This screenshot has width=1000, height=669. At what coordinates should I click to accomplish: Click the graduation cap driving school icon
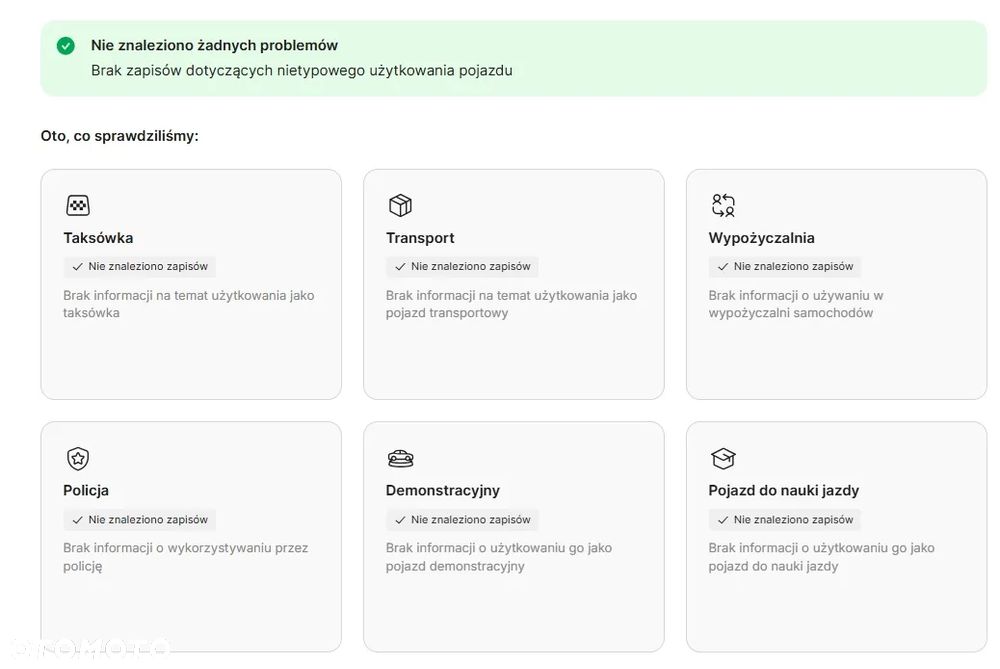723,459
